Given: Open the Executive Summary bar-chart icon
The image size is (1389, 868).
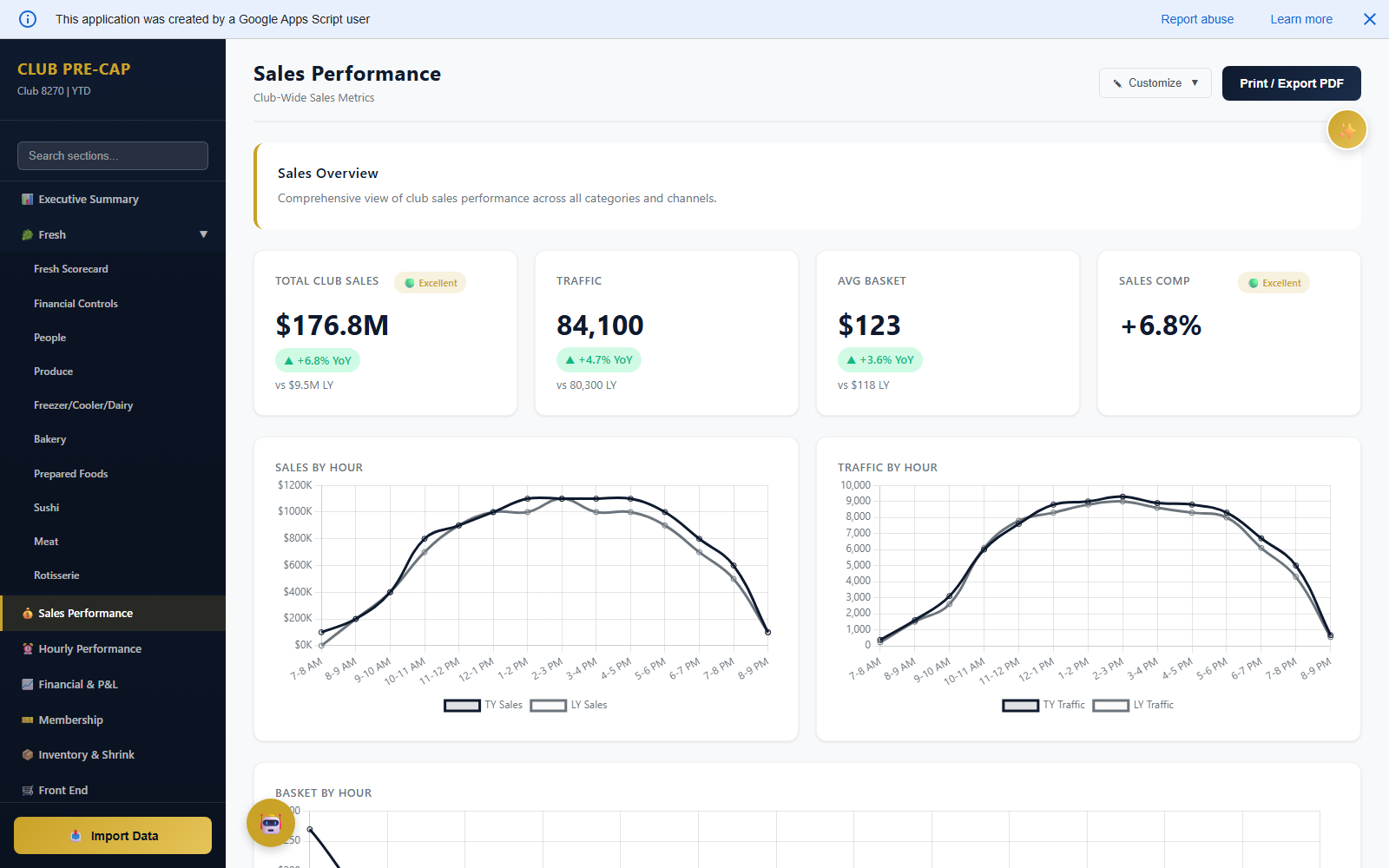Looking at the screenshot, I should click(x=27, y=199).
